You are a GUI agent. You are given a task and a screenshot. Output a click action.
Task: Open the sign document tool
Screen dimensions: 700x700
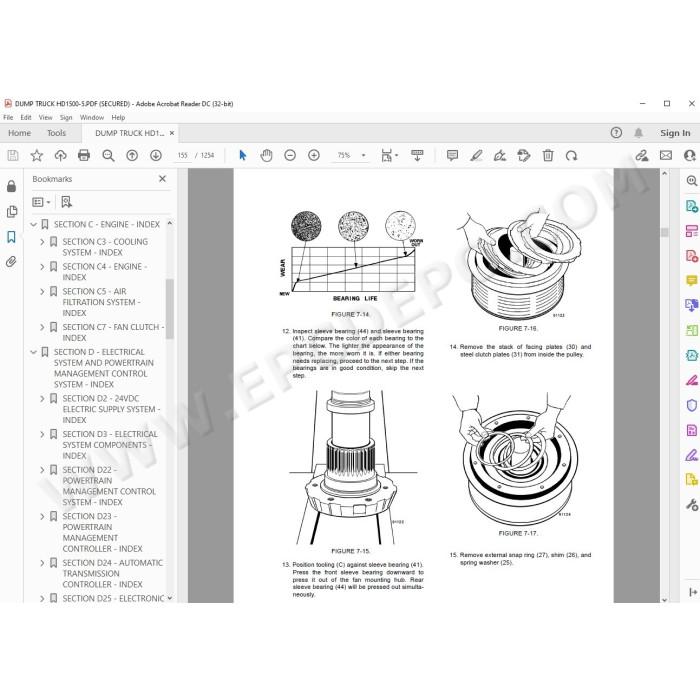point(500,155)
